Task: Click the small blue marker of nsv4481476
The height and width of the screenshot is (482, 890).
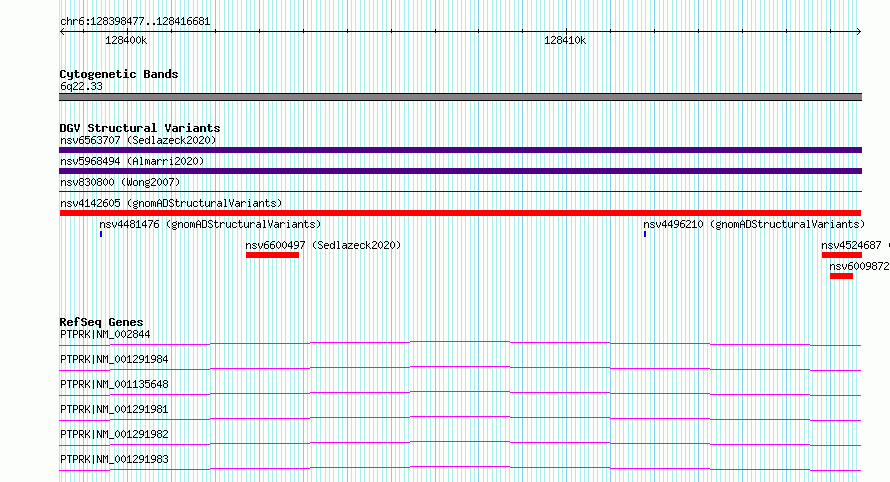Action: point(101,234)
